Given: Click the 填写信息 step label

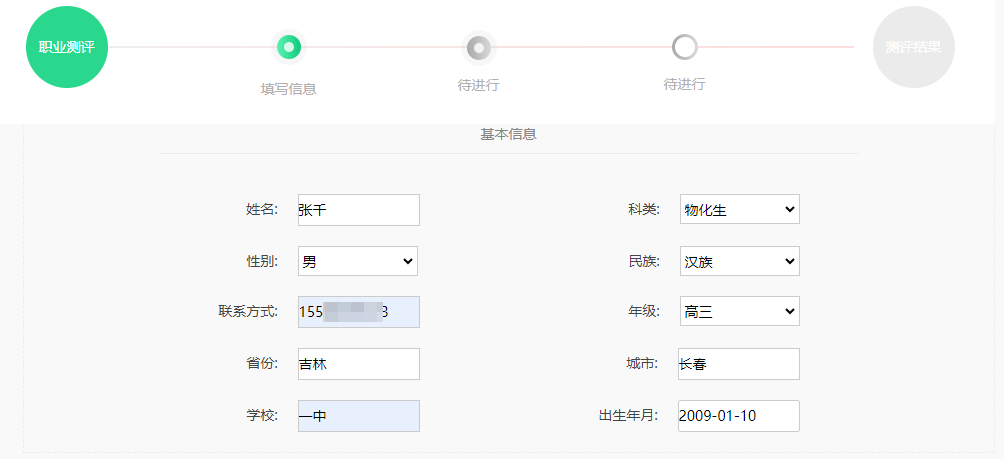Looking at the screenshot, I should (288, 88).
